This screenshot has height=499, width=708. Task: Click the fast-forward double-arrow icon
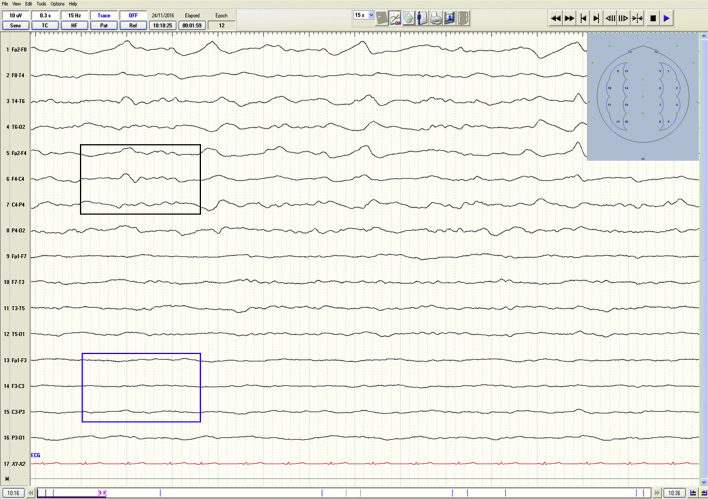point(570,18)
